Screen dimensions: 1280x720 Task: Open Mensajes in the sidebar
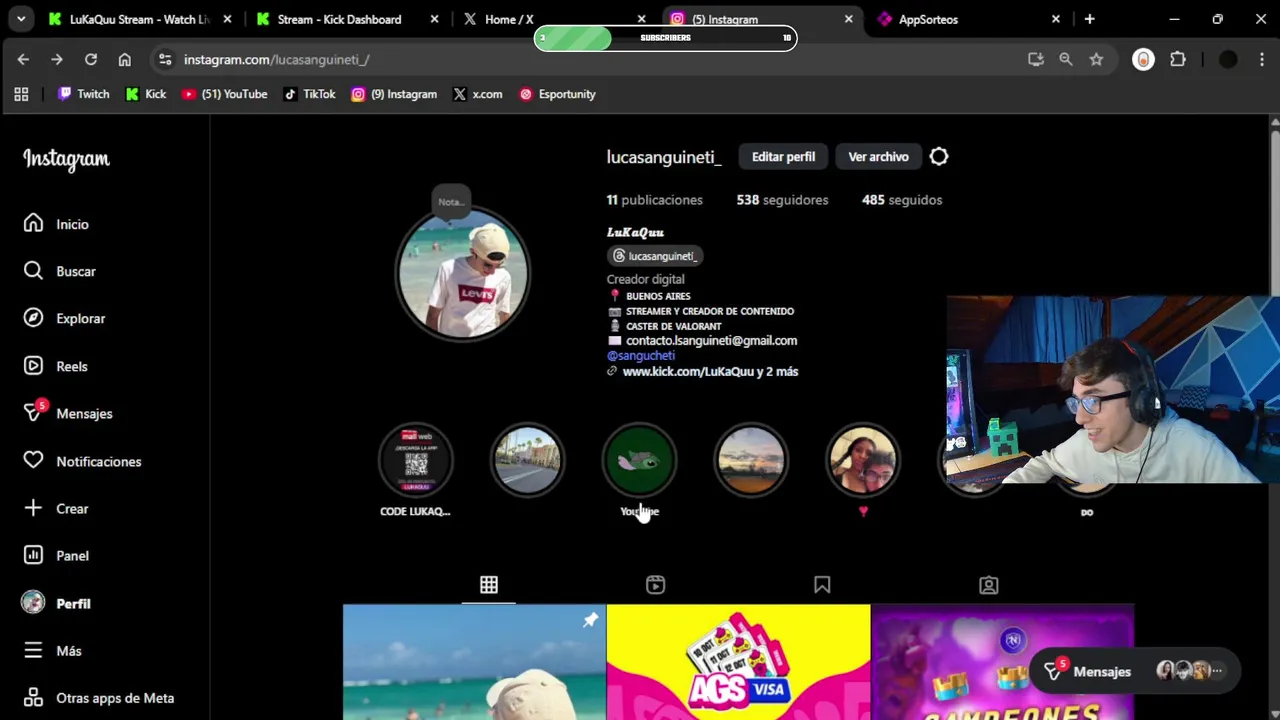(x=68, y=413)
